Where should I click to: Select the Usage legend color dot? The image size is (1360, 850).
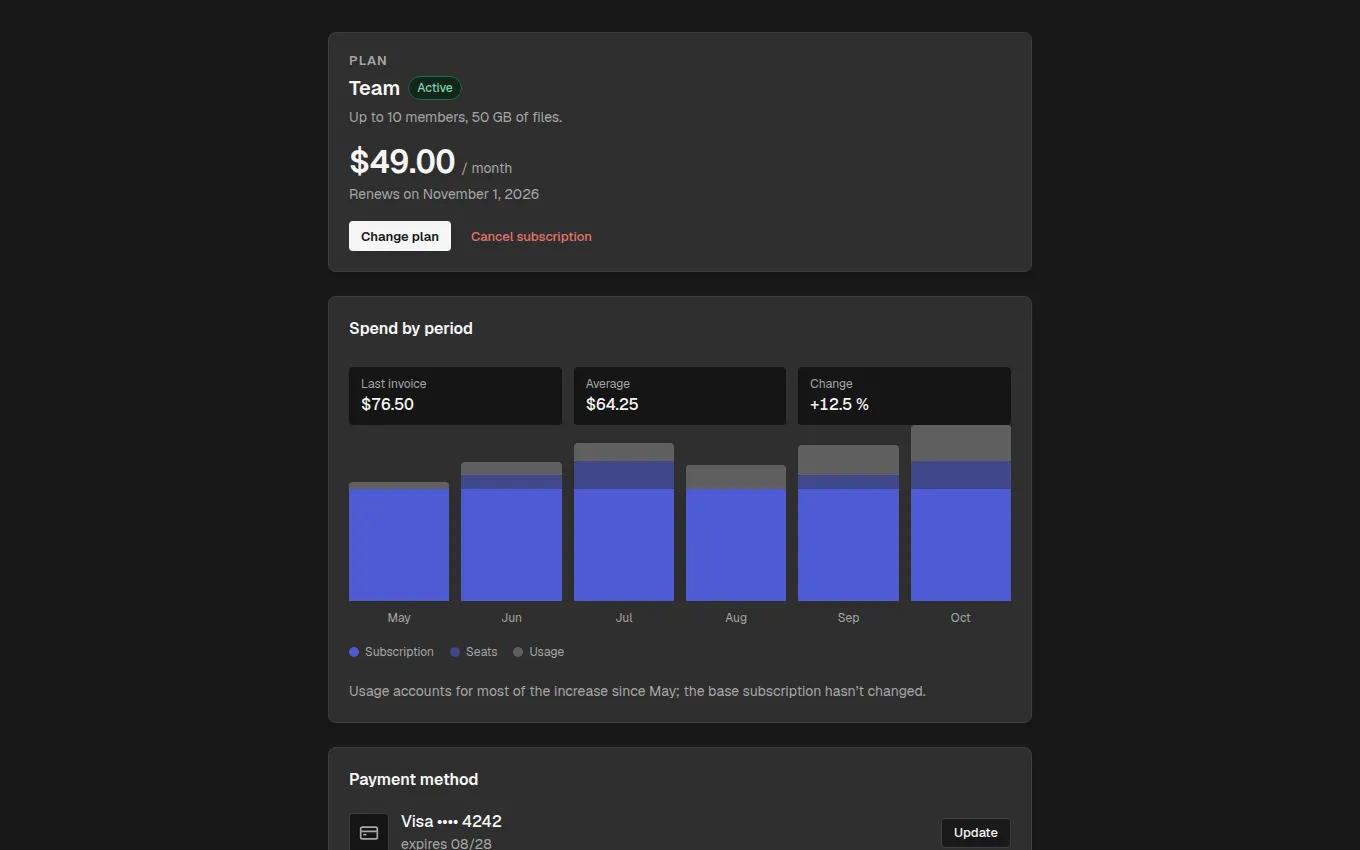(518, 652)
